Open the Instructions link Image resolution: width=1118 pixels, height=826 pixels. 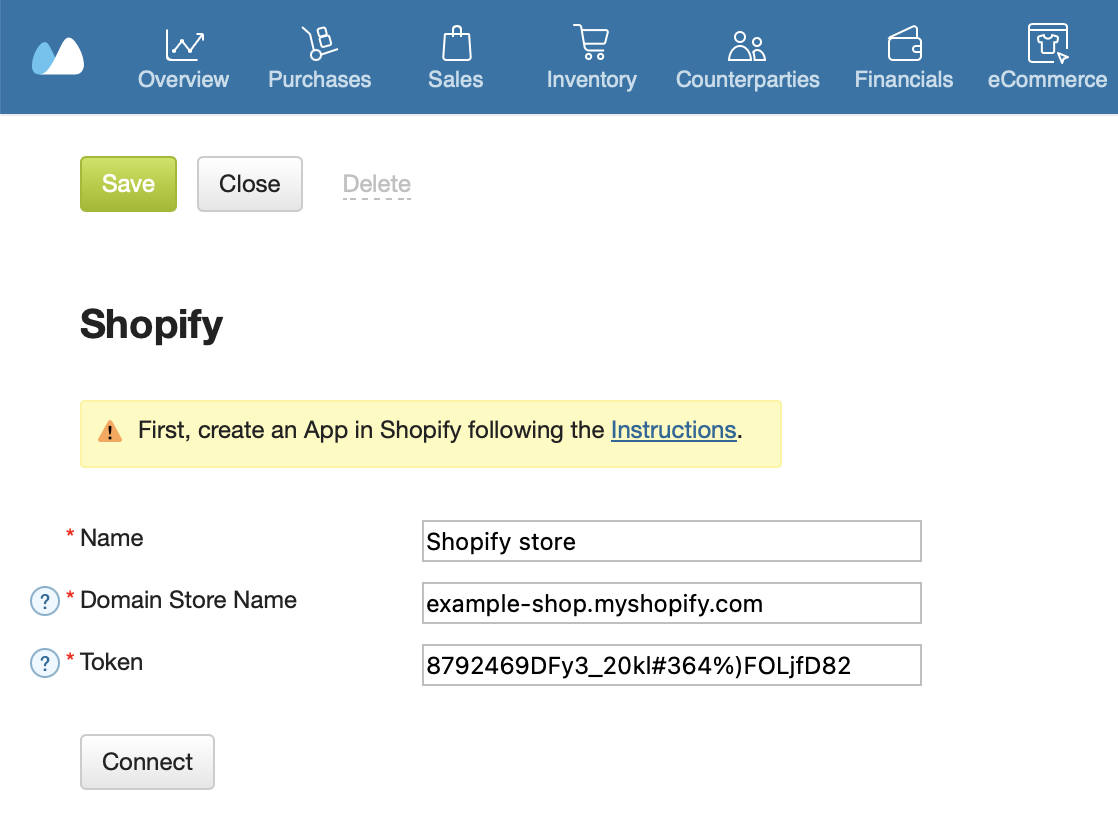[673, 430]
